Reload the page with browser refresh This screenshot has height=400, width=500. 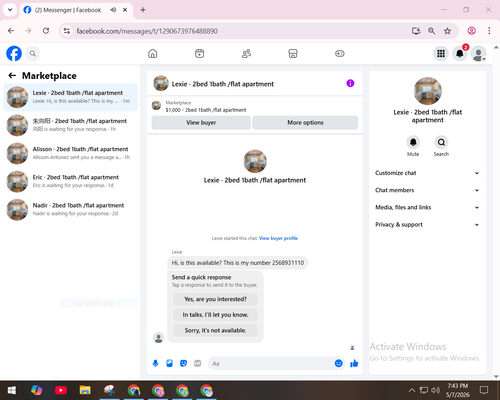point(46,31)
